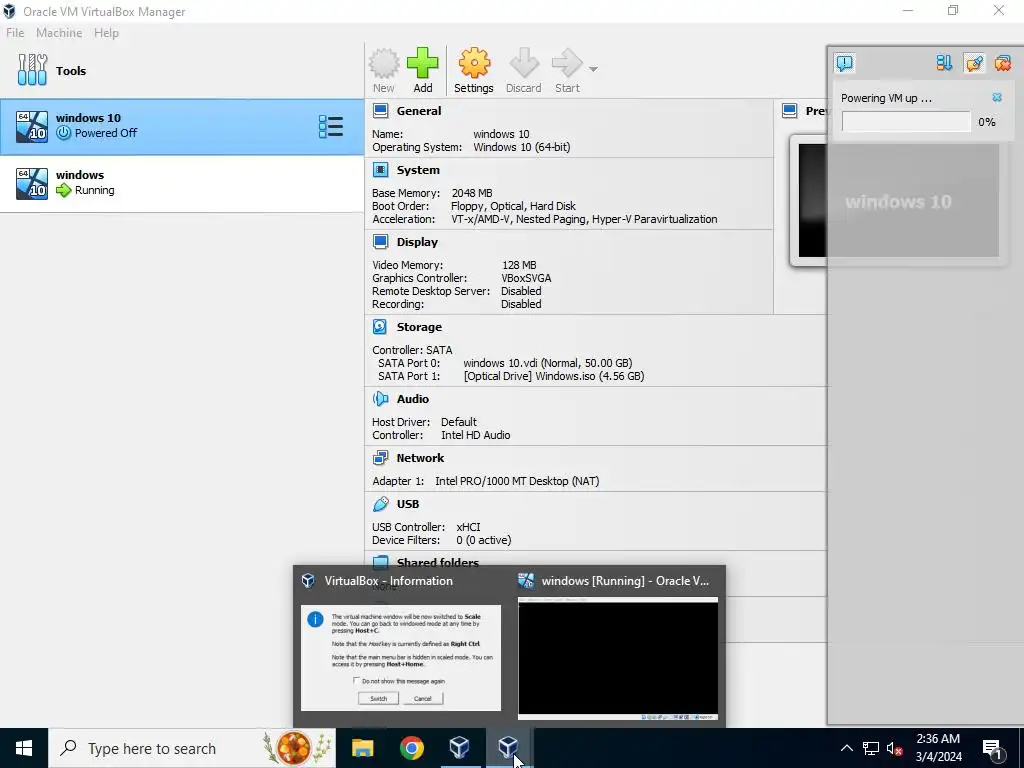Select the VirtualBox - Information taskbar preview
Viewport: 1024px width, 768px height.
400,646
